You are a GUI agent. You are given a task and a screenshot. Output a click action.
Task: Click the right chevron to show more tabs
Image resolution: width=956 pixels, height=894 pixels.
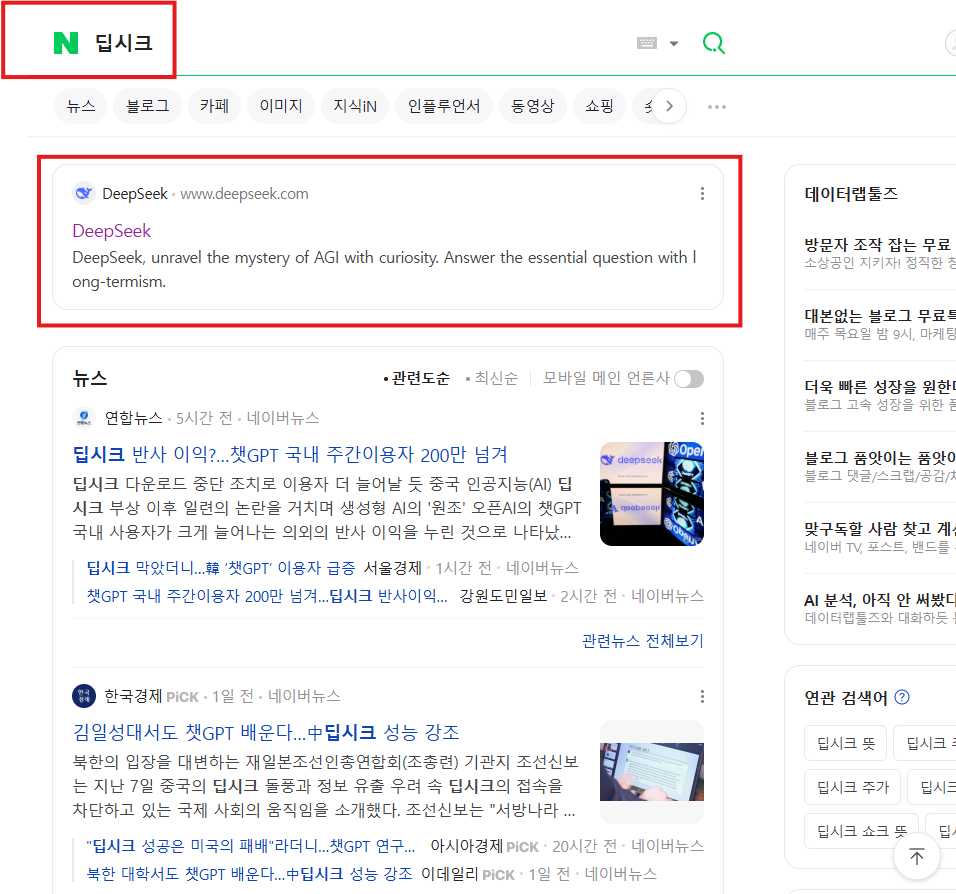[x=669, y=106]
